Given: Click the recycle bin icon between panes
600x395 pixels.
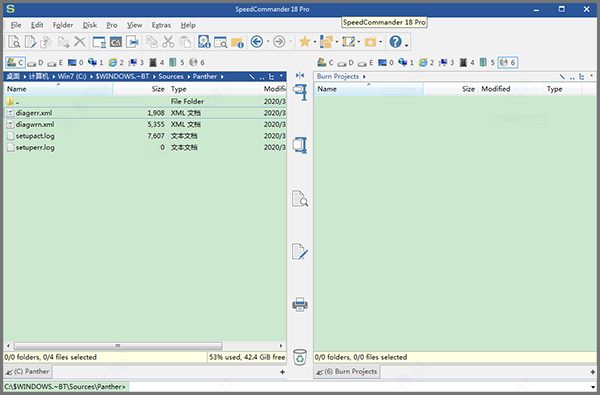Looking at the screenshot, I should tap(300, 357).
